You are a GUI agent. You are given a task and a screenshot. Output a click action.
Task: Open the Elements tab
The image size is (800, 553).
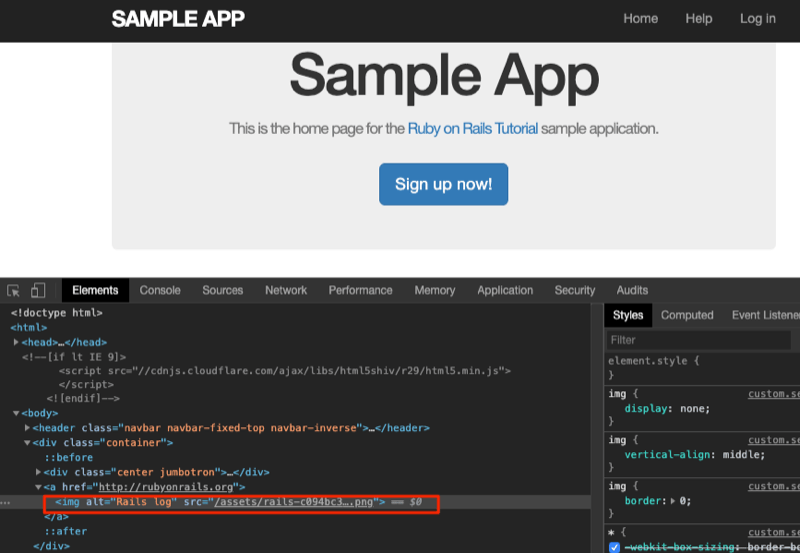coord(95,290)
